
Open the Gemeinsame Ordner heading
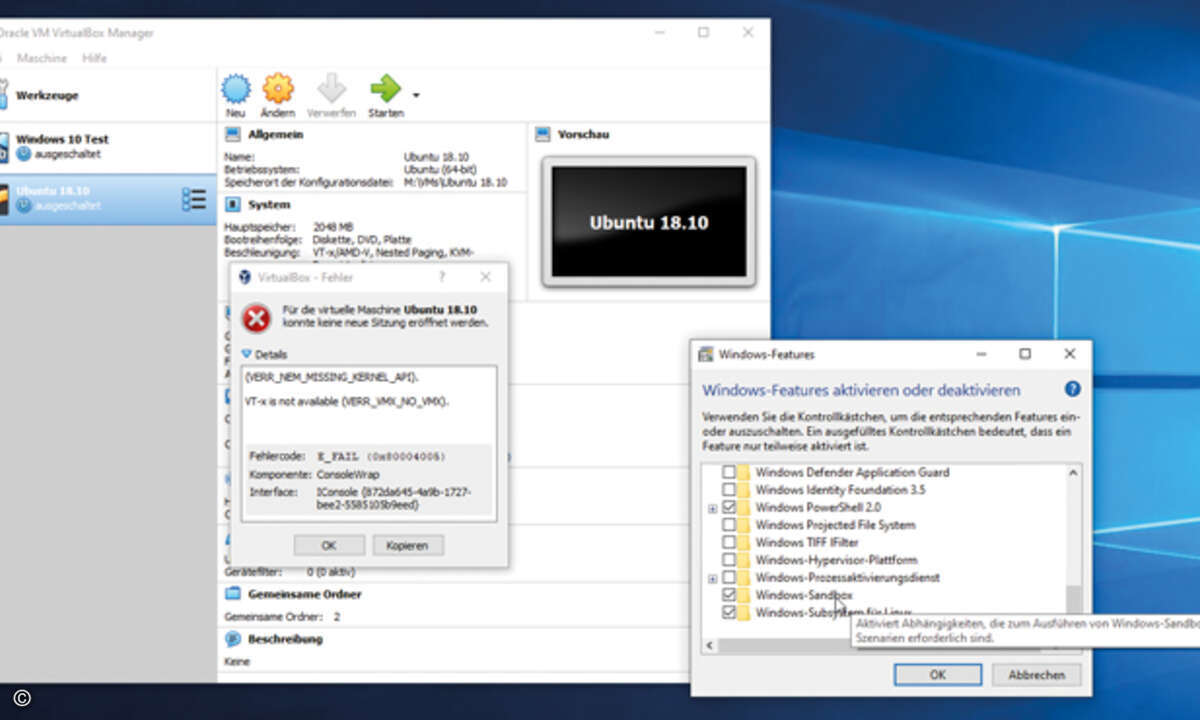pos(305,594)
